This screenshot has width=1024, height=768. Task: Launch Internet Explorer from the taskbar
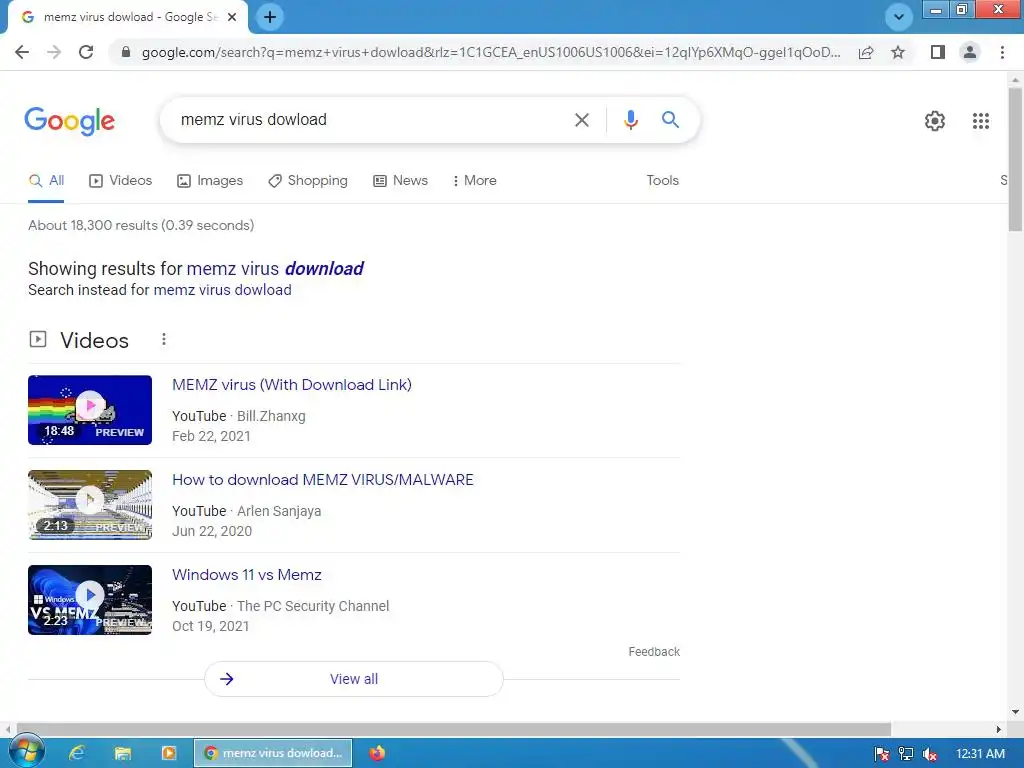click(77, 753)
